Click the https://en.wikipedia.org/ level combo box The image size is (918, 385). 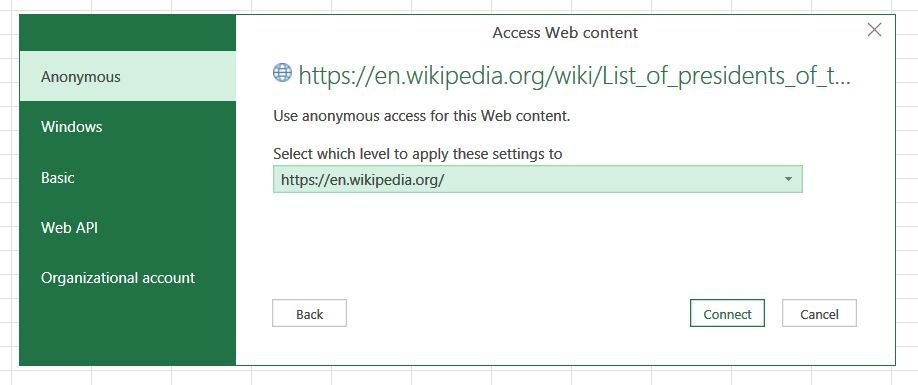click(x=537, y=179)
